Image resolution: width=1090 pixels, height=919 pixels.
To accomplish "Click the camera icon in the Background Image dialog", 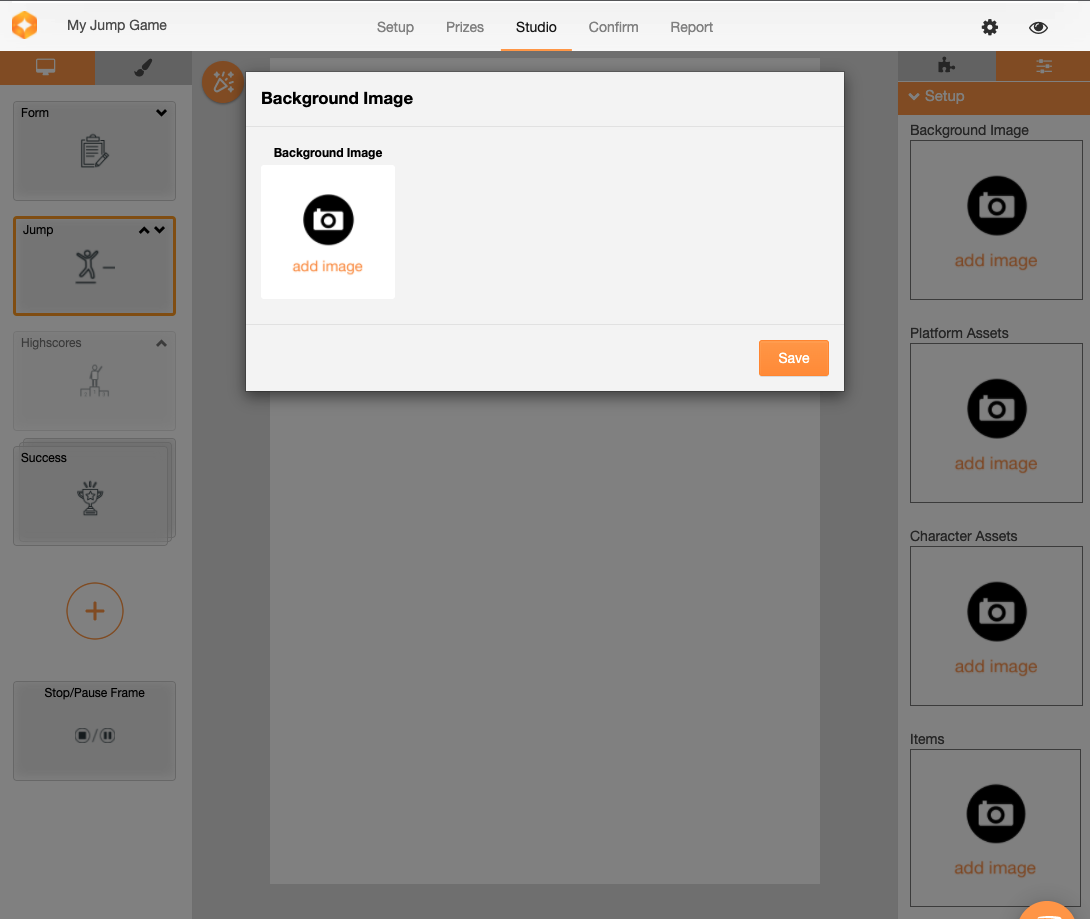I will tap(328, 219).
